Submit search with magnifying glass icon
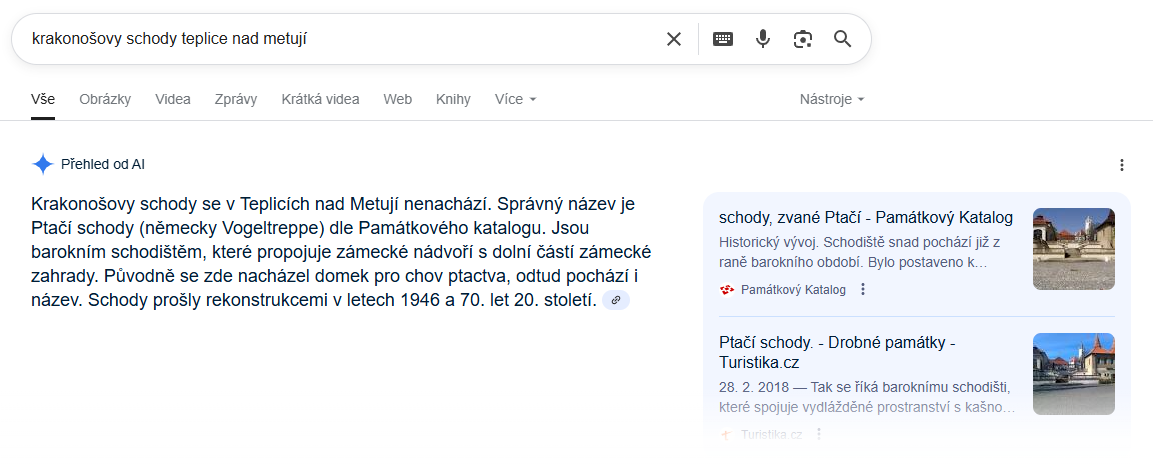This screenshot has width=1153, height=464. pyautogui.click(x=842, y=39)
